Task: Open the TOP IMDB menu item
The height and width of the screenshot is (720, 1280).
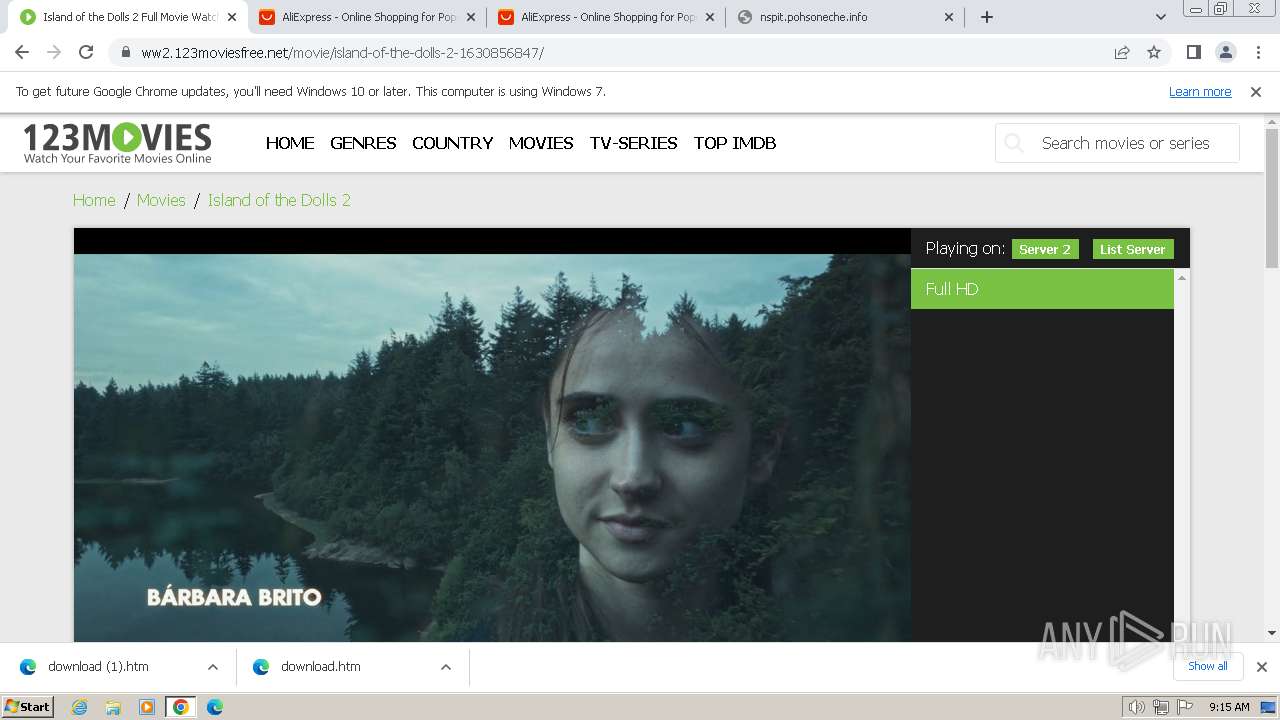Action: coord(735,143)
